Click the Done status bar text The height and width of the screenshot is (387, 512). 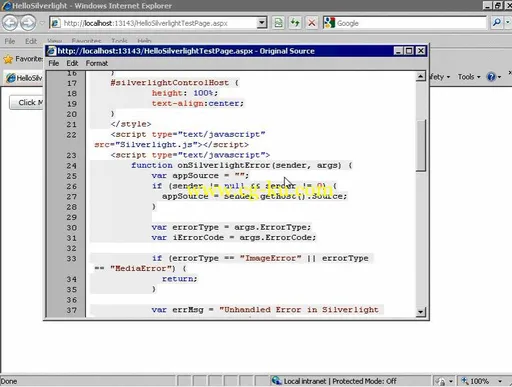tap(9, 381)
